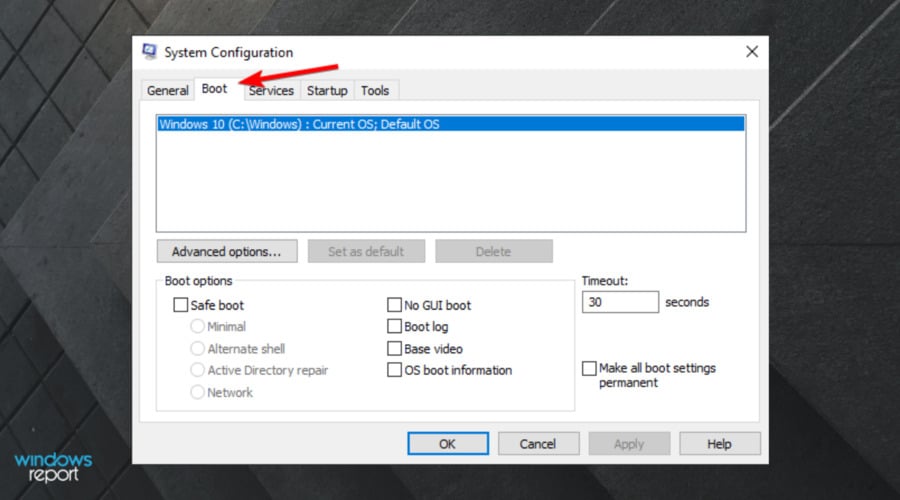Click the Set as default button
Image resolution: width=900 pixels, height=500 pixels.
point(366,251)
